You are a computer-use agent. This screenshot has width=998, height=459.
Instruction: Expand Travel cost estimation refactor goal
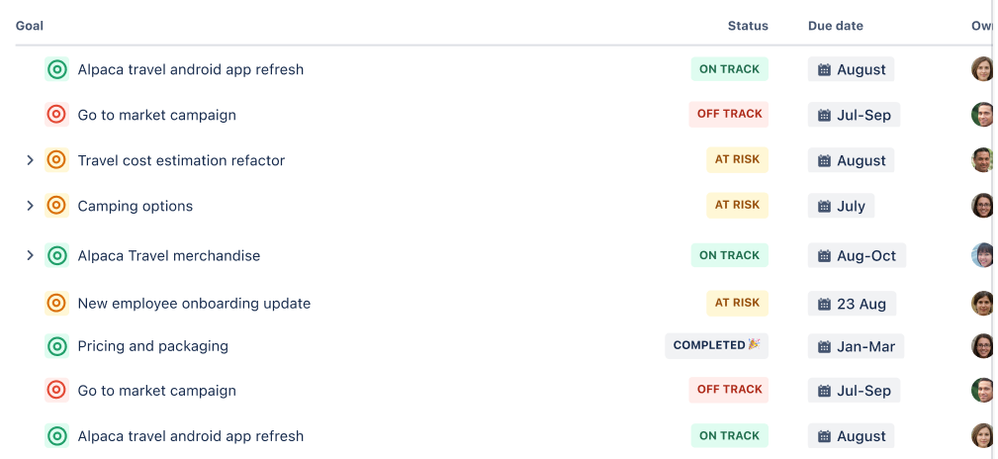[30, 160]
